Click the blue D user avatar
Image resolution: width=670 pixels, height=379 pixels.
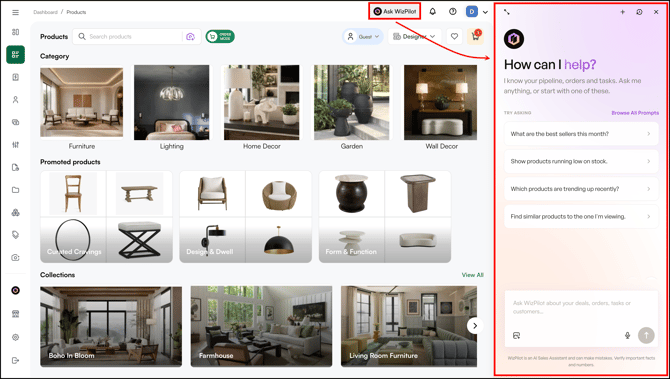[472, 12]
